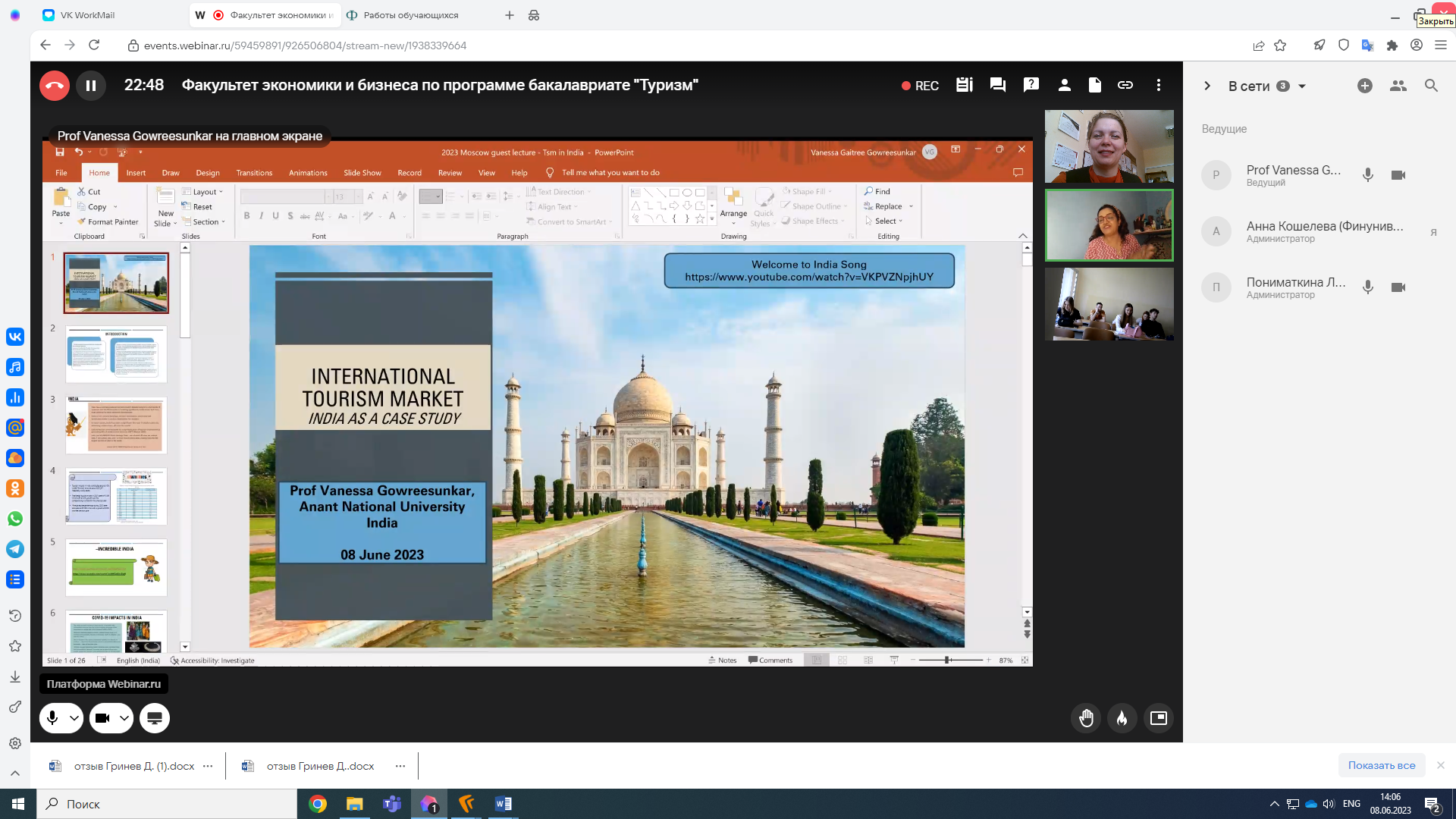The image size is (1456, 819).
Task: Open the files document icon
Action: click(x=1094, y=85)
